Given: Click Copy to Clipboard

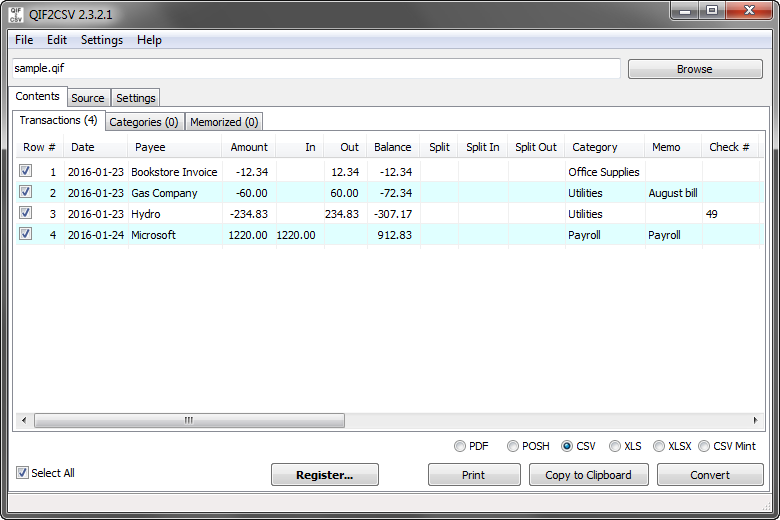Looking at the screenshot, I should [588, 475].
